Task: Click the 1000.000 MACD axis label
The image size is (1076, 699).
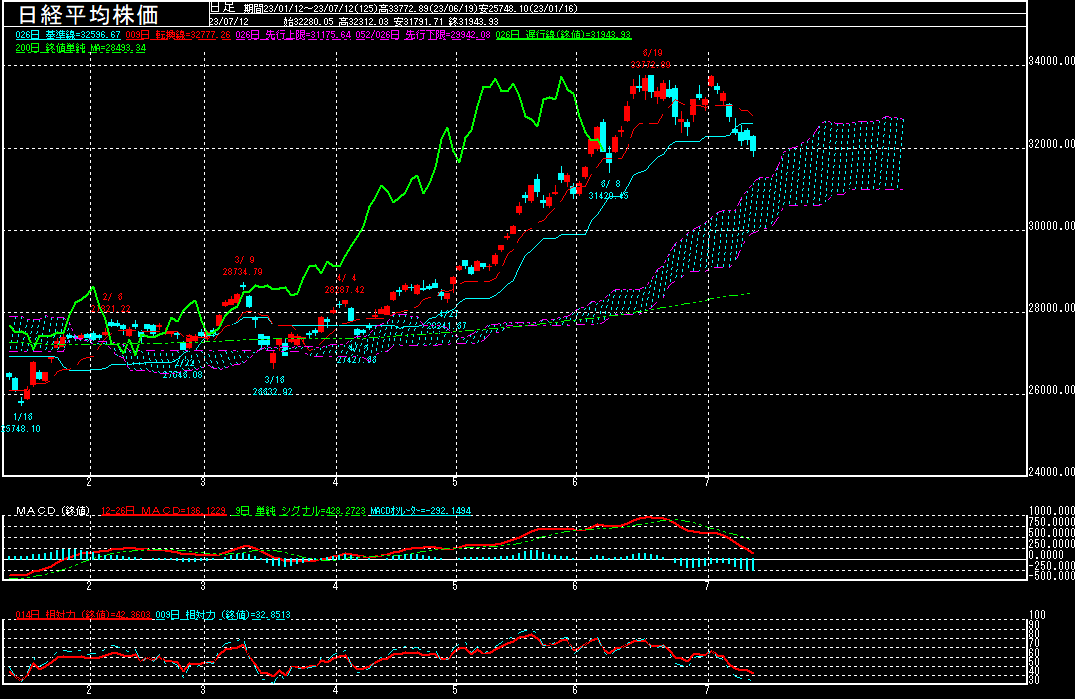Action: coord(1052,511)
